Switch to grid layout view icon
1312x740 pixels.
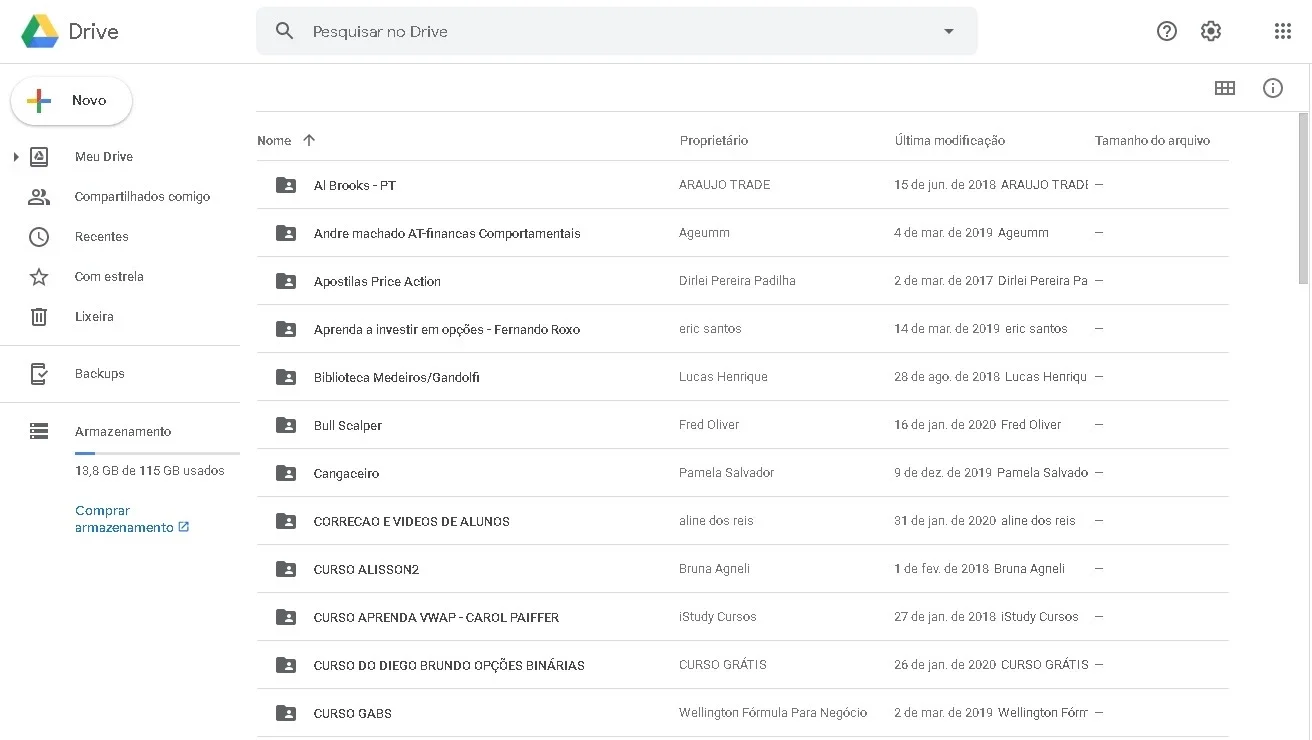tap(1225, 88)
